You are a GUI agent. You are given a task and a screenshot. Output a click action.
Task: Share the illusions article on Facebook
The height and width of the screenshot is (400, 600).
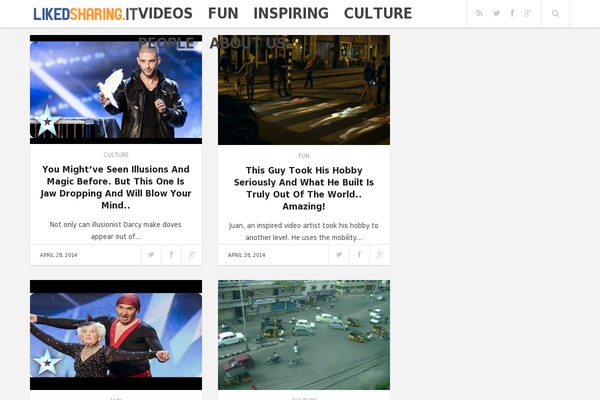click(171, 255)
